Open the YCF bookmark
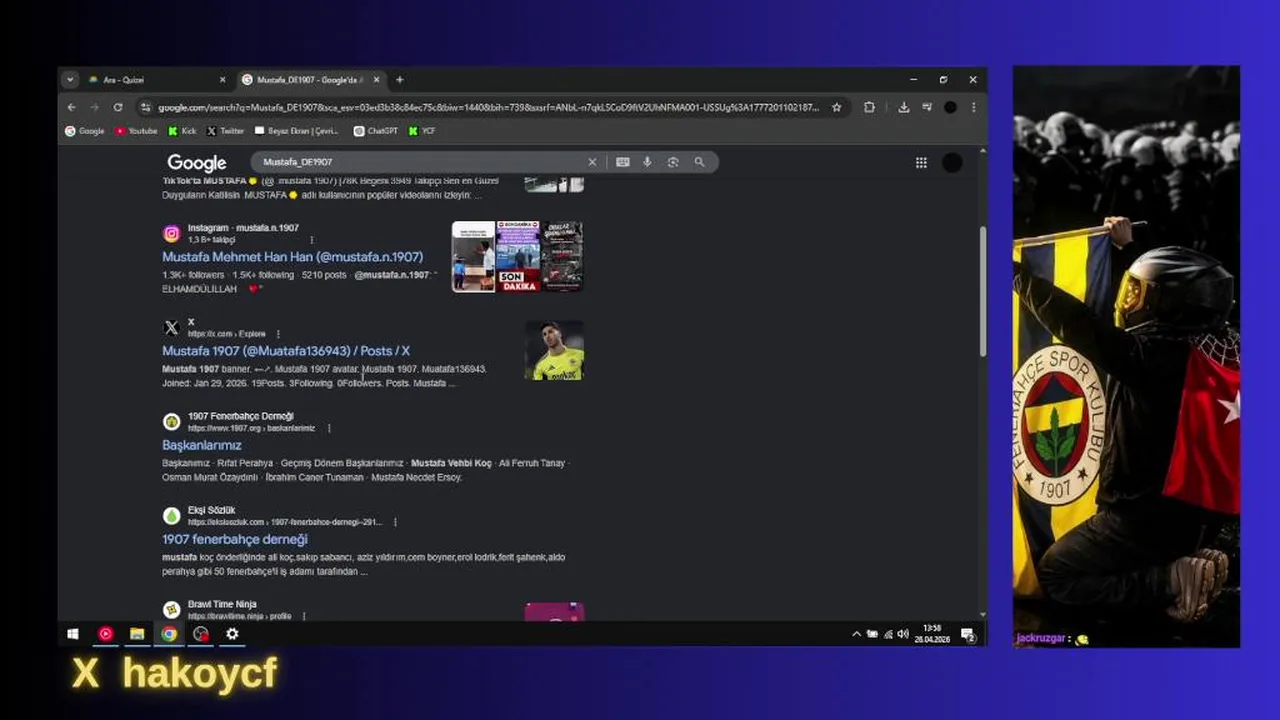Image resolution: width=1280 pixels, height=720 pixels. coord(422,131)
